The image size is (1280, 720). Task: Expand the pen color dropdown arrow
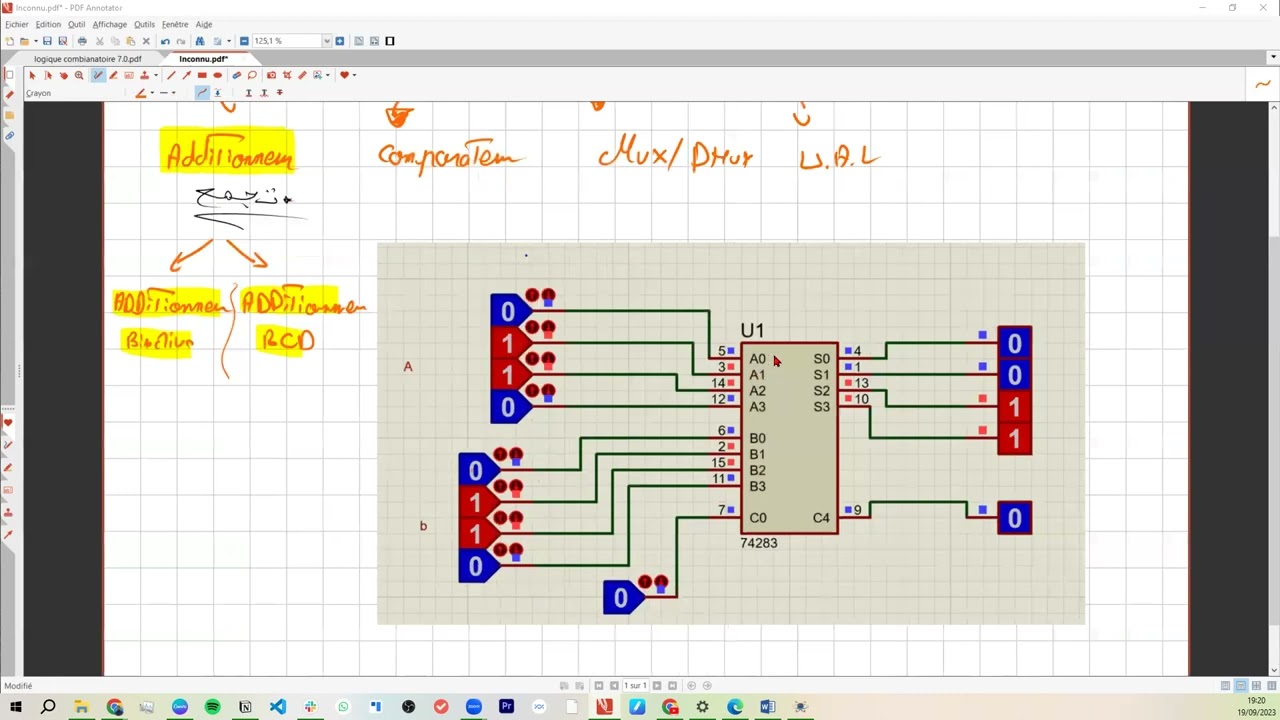(152, 93)
